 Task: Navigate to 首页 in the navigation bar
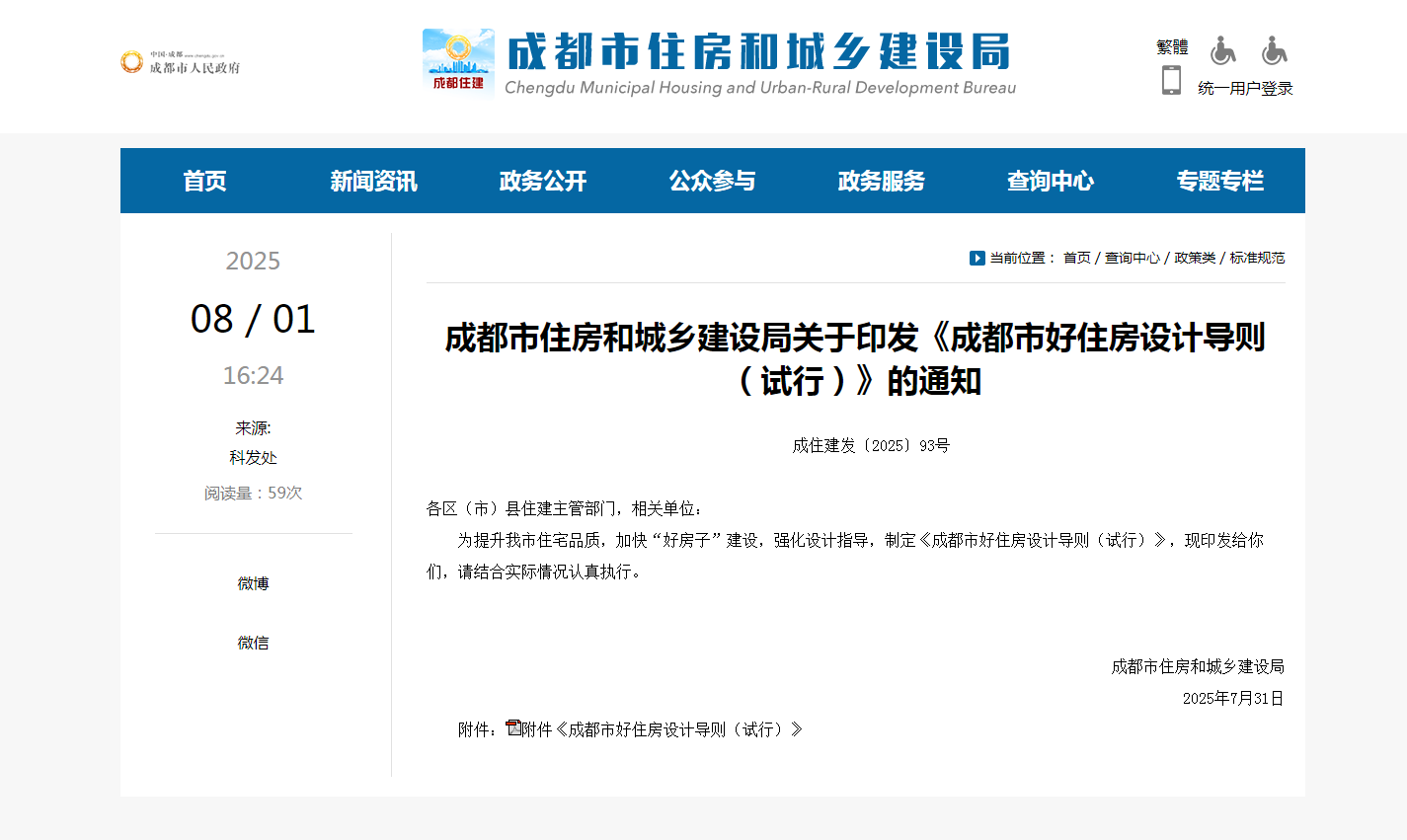click(x=204, y=181)
